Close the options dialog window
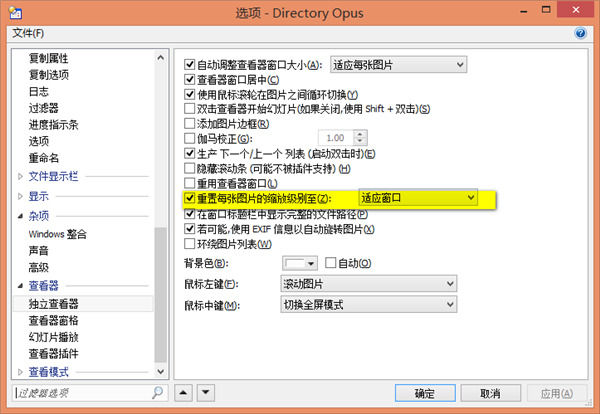Image resolution: width=600 pixels, height=414 pixels. [x=576, y=10]
